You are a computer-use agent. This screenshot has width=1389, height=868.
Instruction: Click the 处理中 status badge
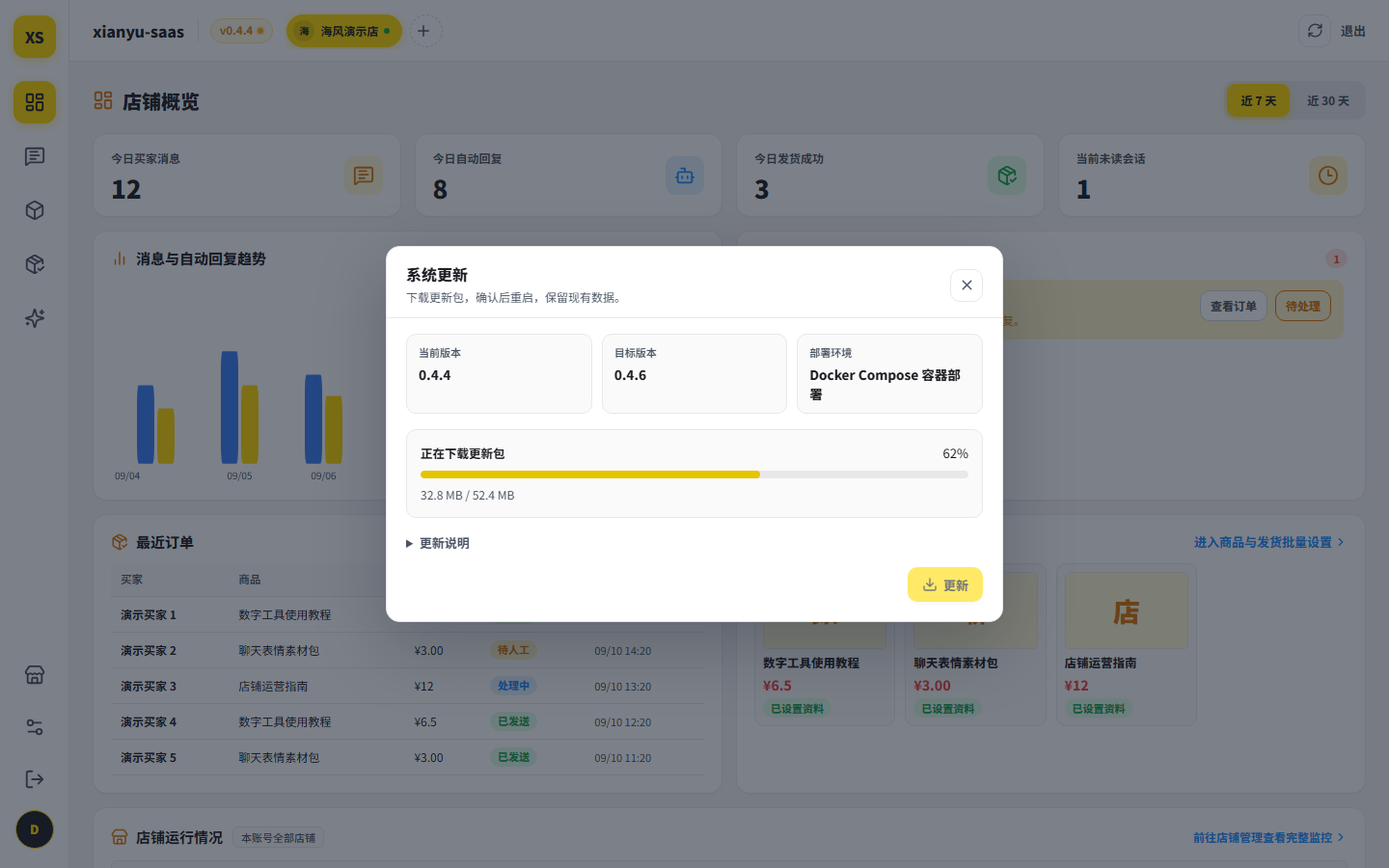(x=513, y=686)
